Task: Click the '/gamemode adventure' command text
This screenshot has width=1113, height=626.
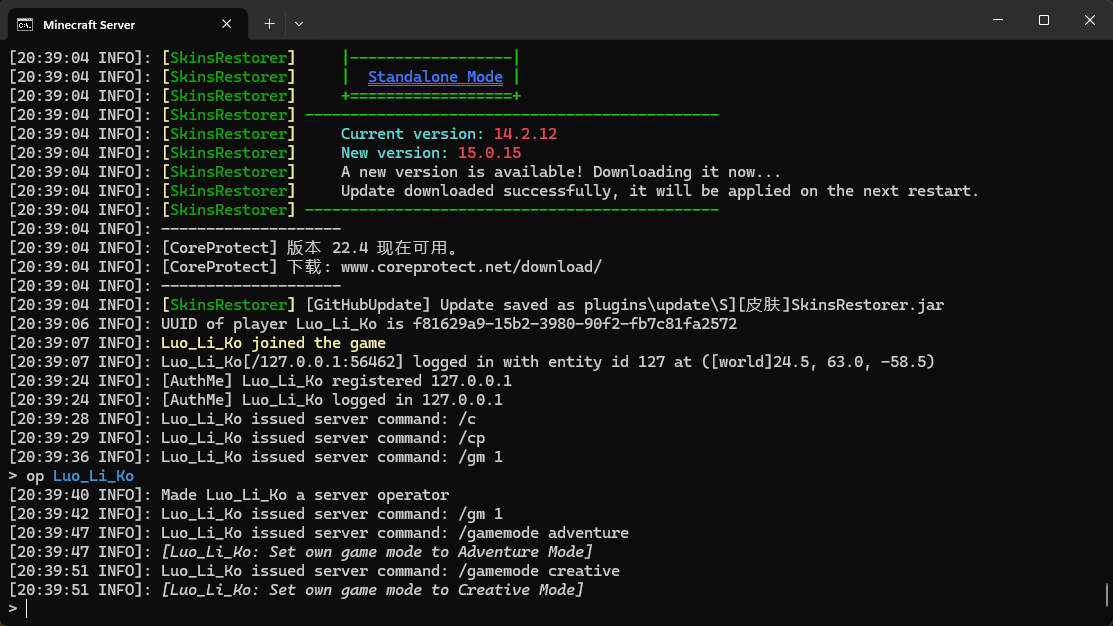Action: 543,532
